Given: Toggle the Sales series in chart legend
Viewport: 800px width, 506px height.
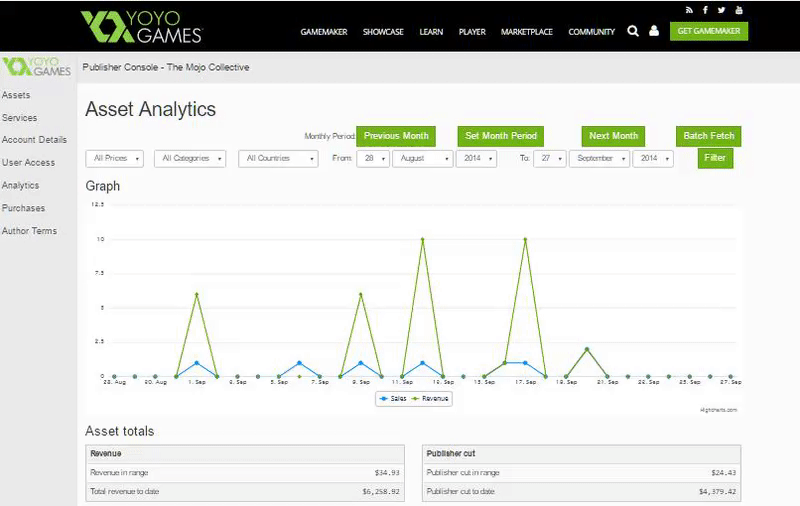Looking at the screenshot, I should (393, 398).
